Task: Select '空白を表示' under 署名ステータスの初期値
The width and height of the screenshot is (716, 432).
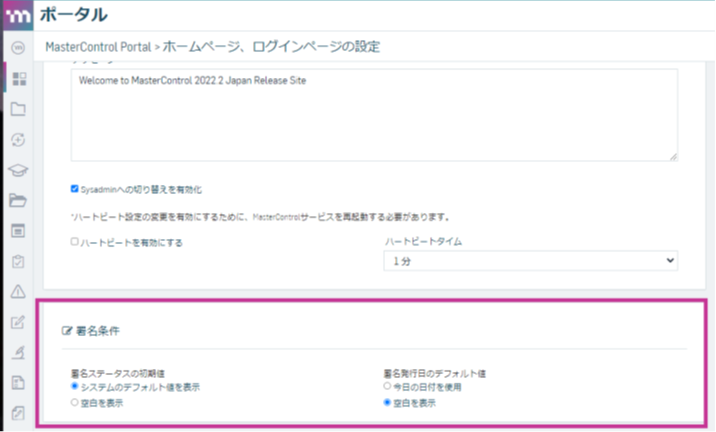Action: (x=74, y=402)
